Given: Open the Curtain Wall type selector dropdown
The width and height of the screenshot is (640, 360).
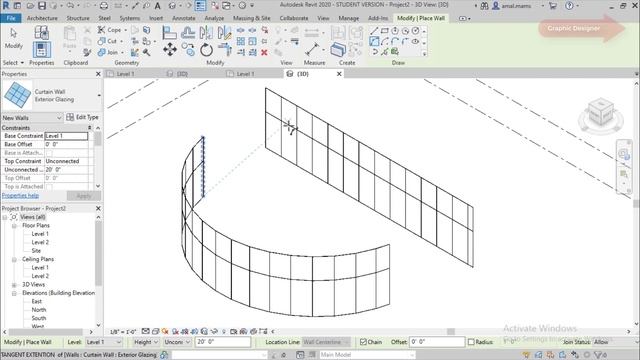Looking at the screenshot, I should [x=99, y=96].
